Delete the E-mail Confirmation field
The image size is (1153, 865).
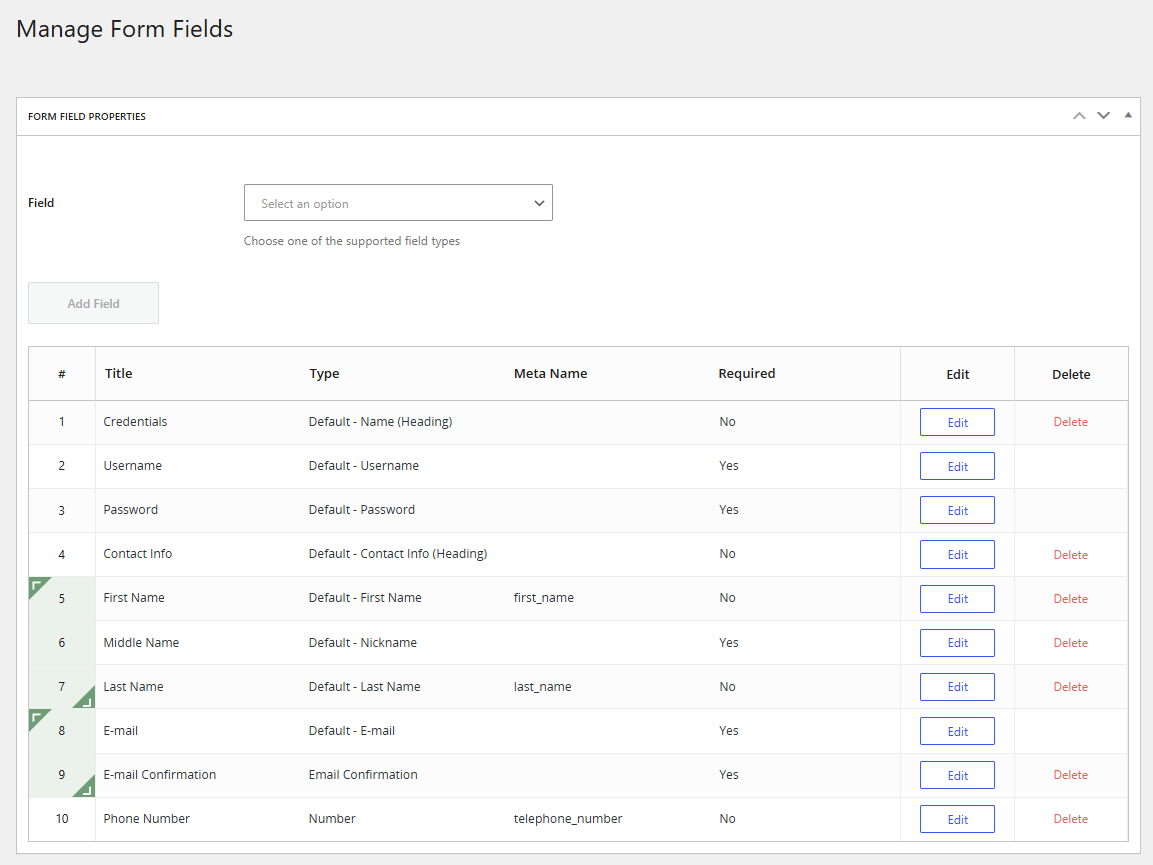pos(1071,775)
